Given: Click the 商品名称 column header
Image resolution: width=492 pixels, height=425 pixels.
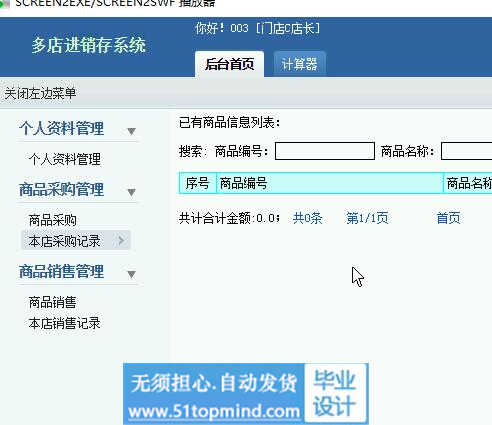Looking at the screenshot, I should [x=468, y=183].
